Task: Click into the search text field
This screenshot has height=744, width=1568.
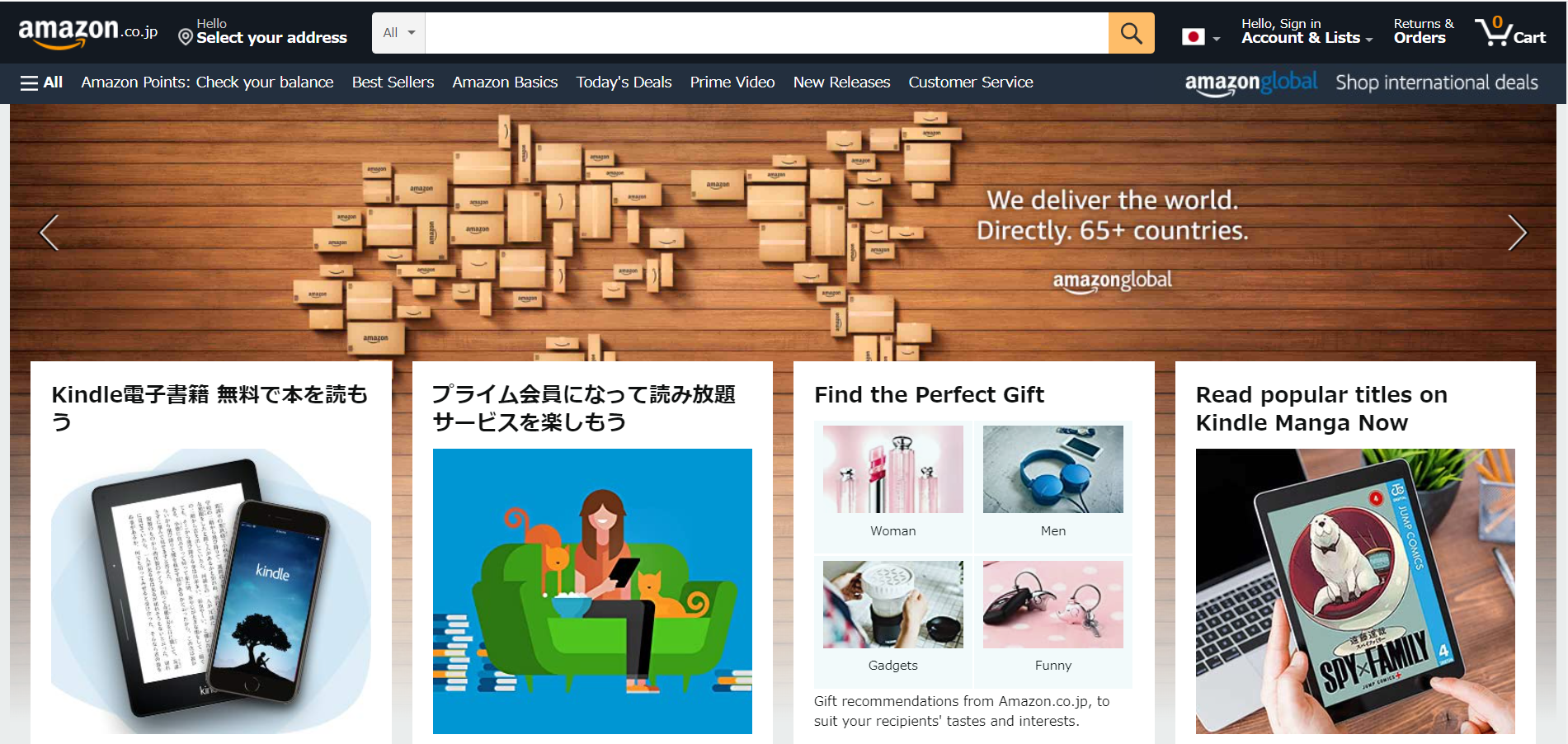Action: [766, 33]
